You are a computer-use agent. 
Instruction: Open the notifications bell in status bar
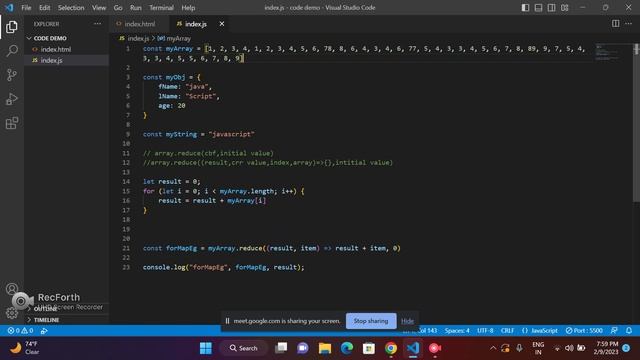tap(629, 330)
